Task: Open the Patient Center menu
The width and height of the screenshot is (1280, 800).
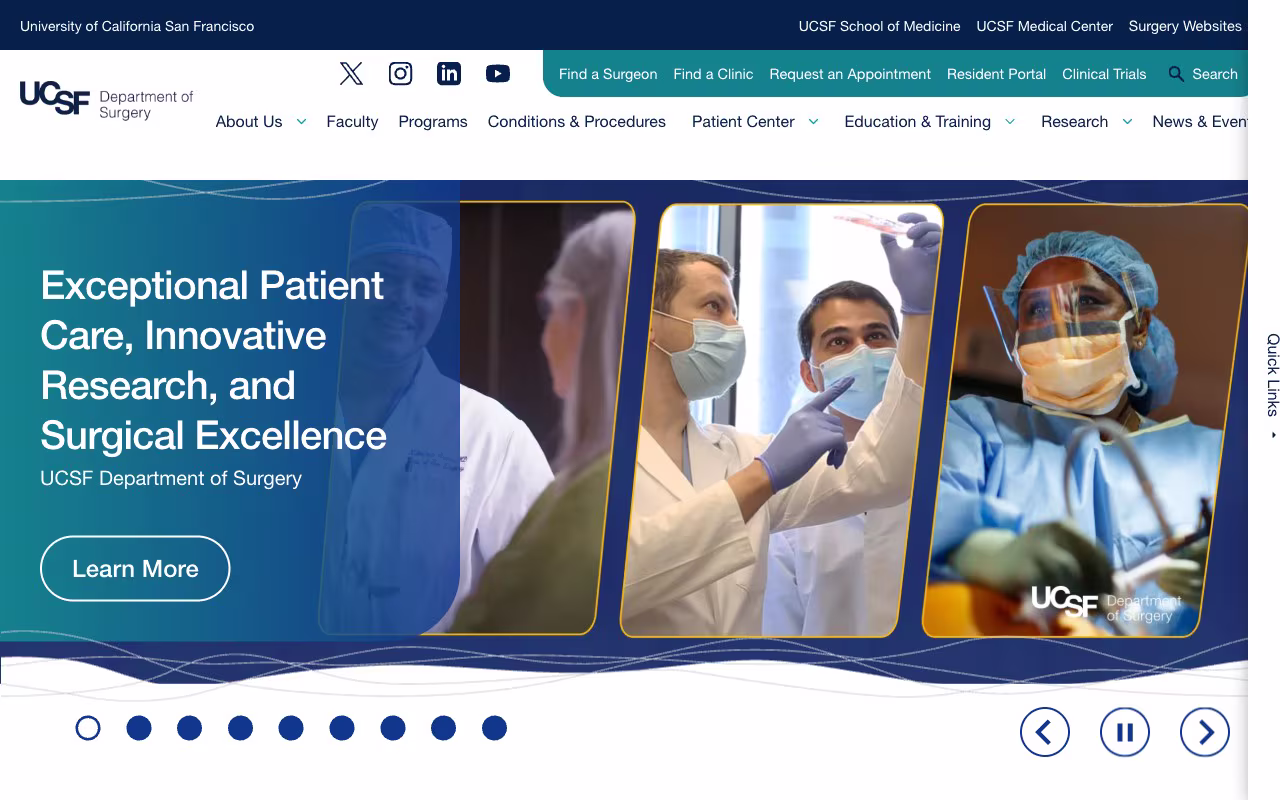Action: tap(743, 122)
